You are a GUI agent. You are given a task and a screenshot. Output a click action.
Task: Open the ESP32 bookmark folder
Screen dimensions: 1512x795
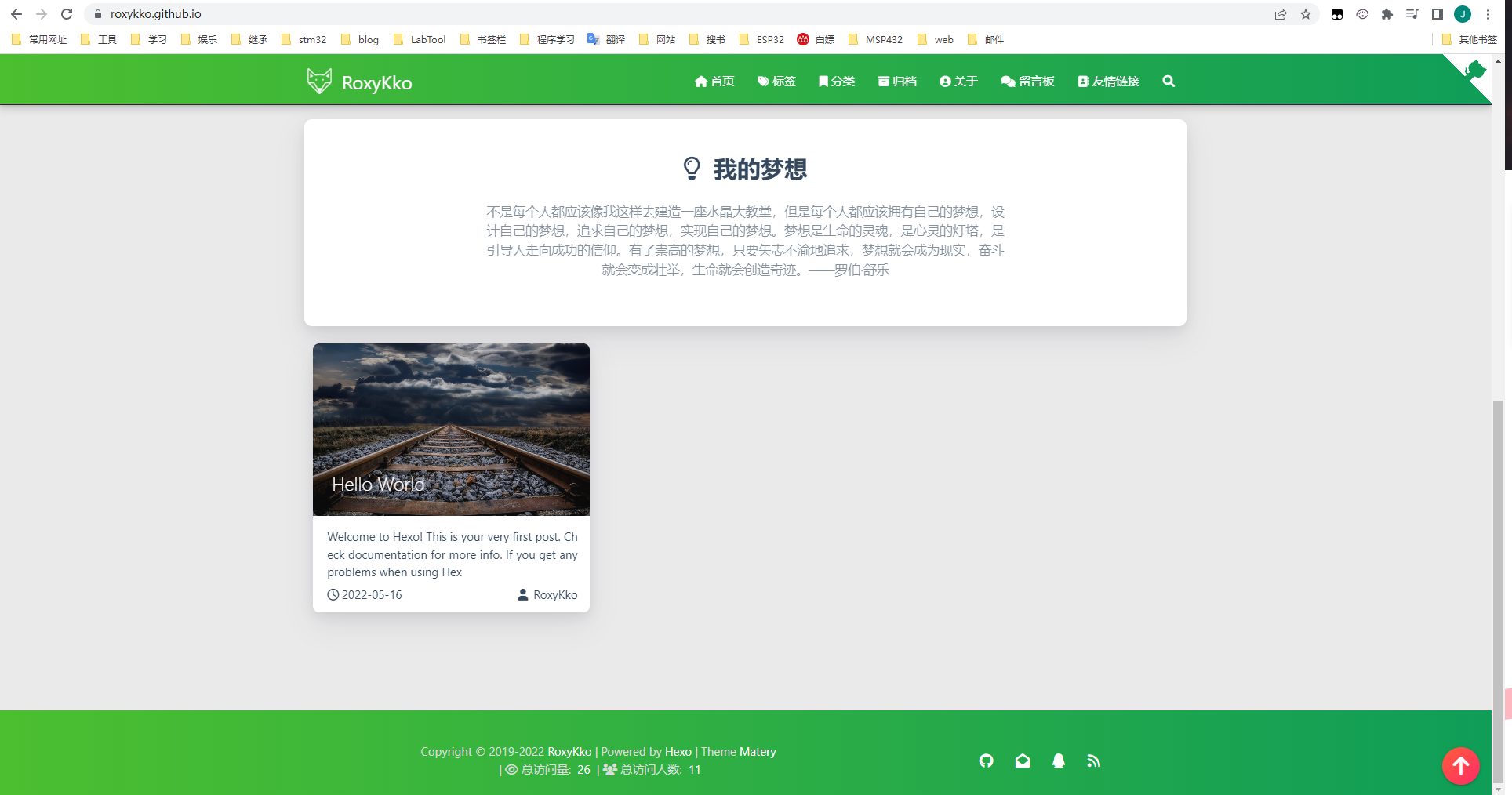pos(761,39)
